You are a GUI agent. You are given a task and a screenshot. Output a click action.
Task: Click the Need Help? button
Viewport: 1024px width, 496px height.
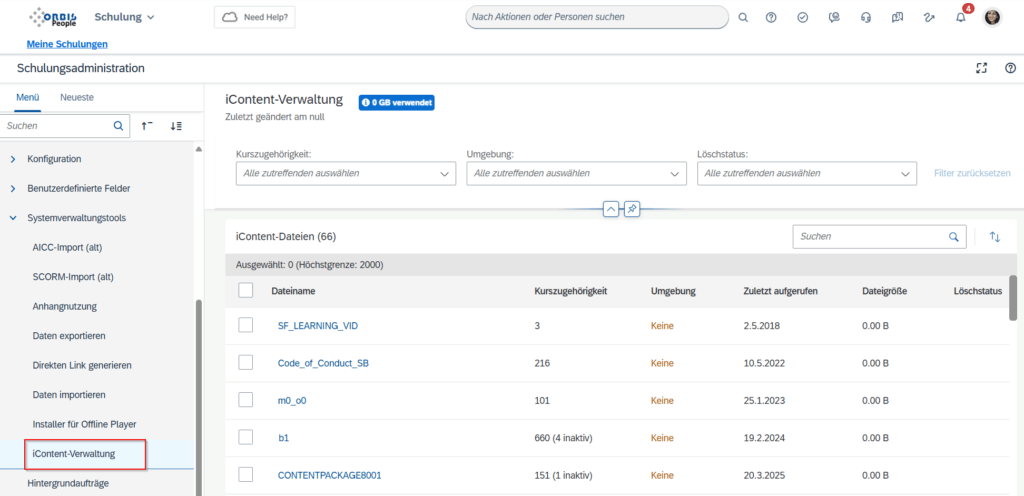[254, 18]
